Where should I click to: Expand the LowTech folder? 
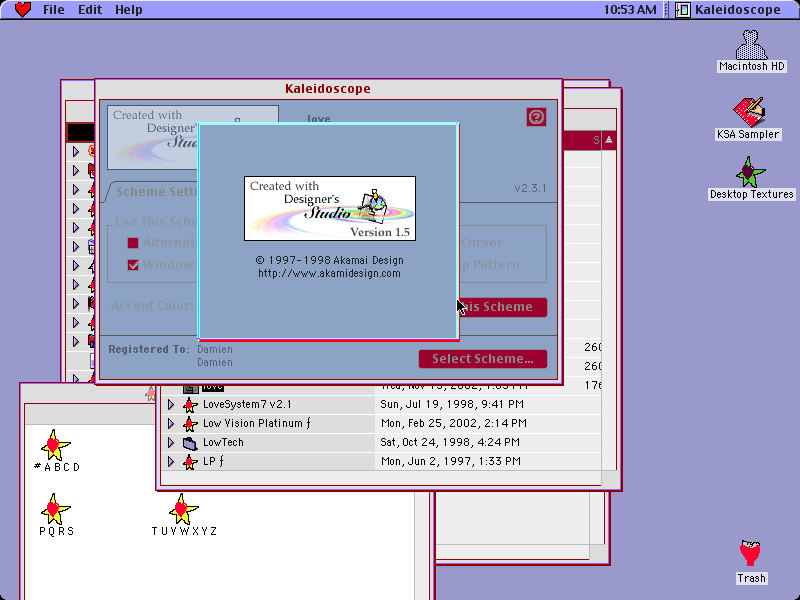point(171,442)
